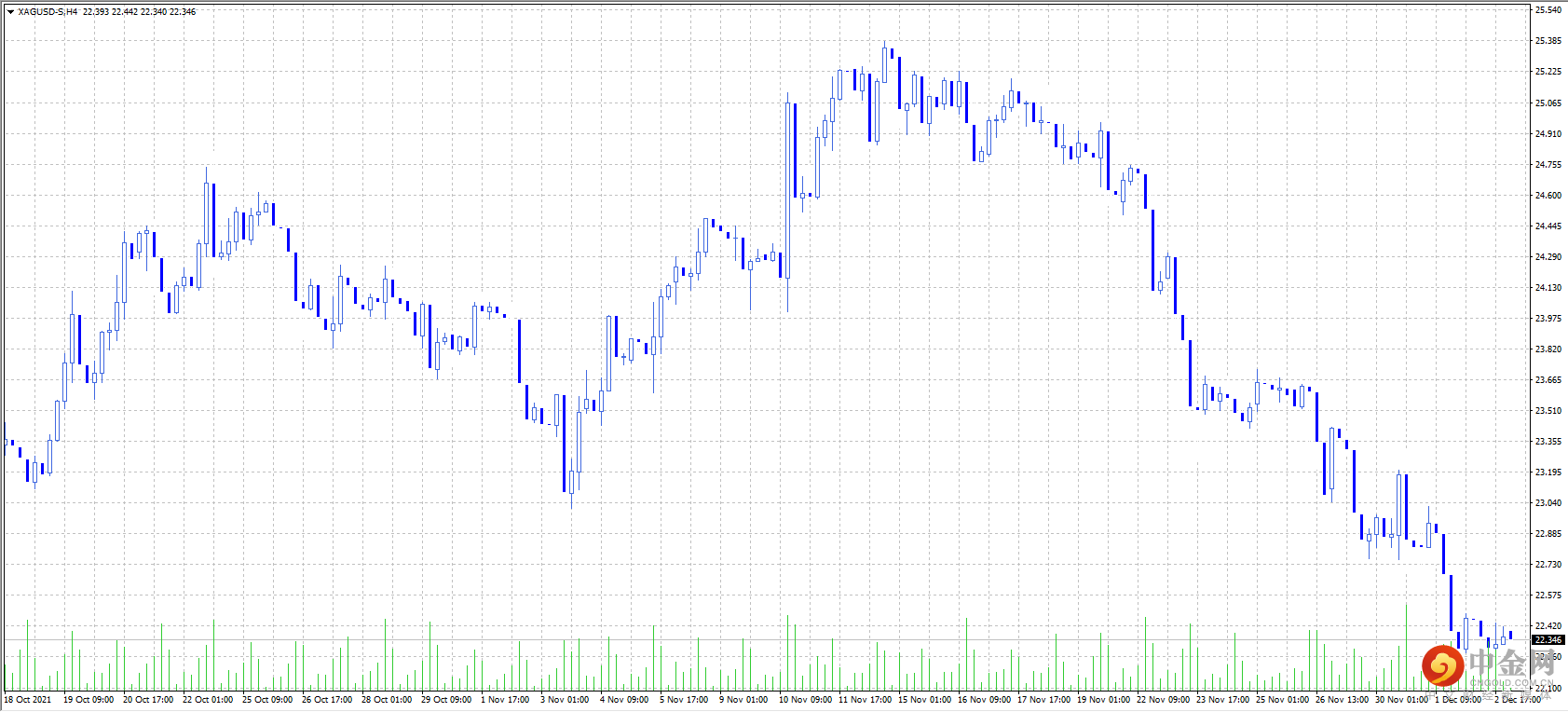Select the 23.355 price level label
The height and width of the screenshot is (712, 1568).
pos(1548,442)
